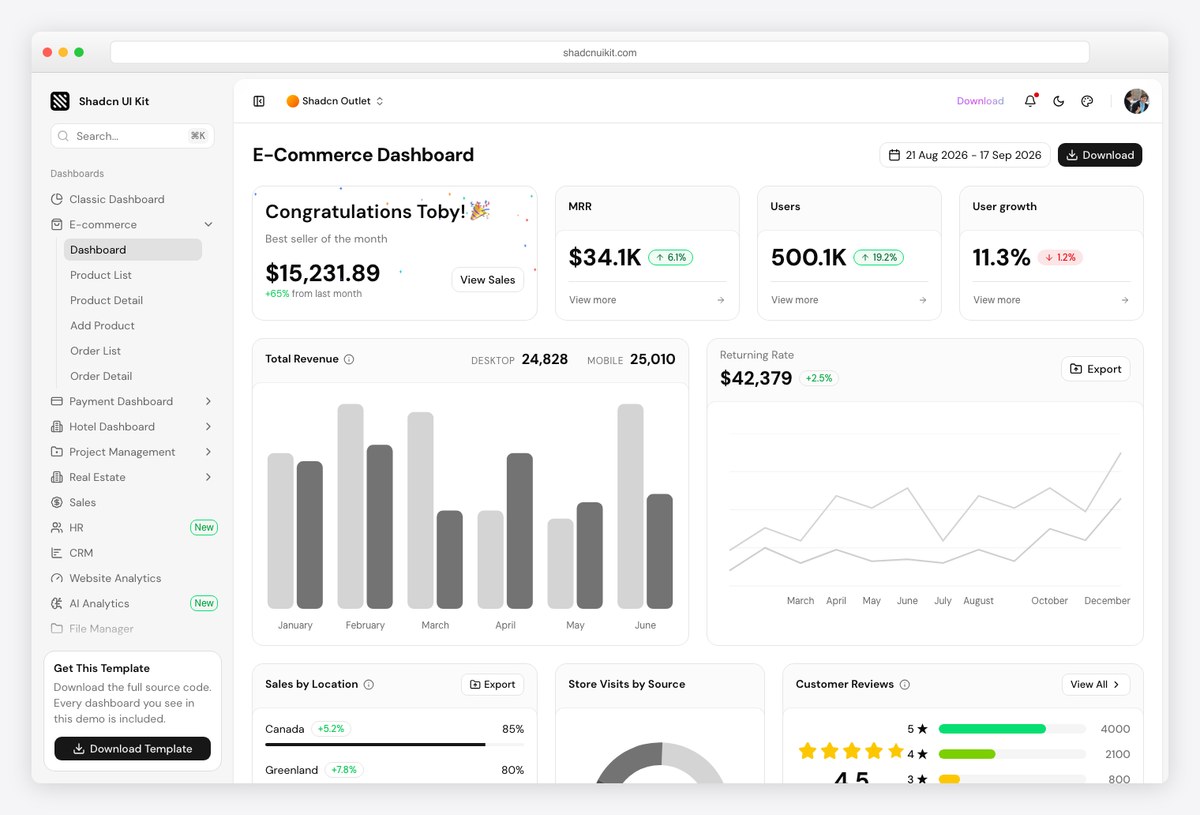Click the black Download button in header

point(1100,155)
